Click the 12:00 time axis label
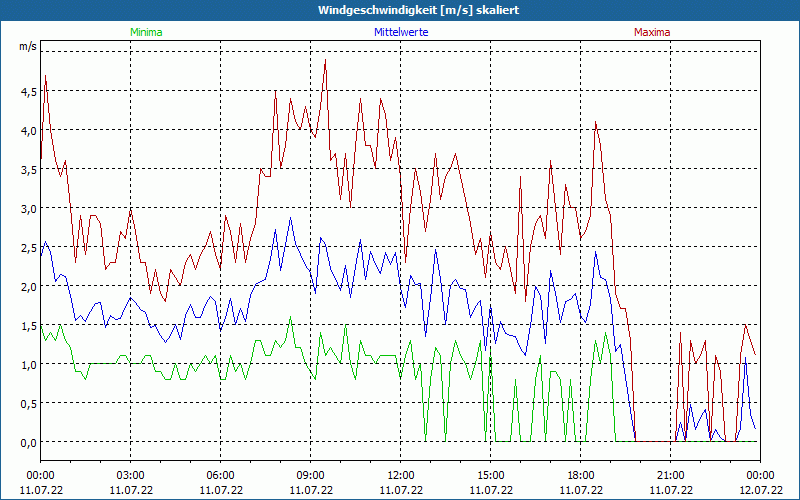800x500 pixels. [401, 476]
